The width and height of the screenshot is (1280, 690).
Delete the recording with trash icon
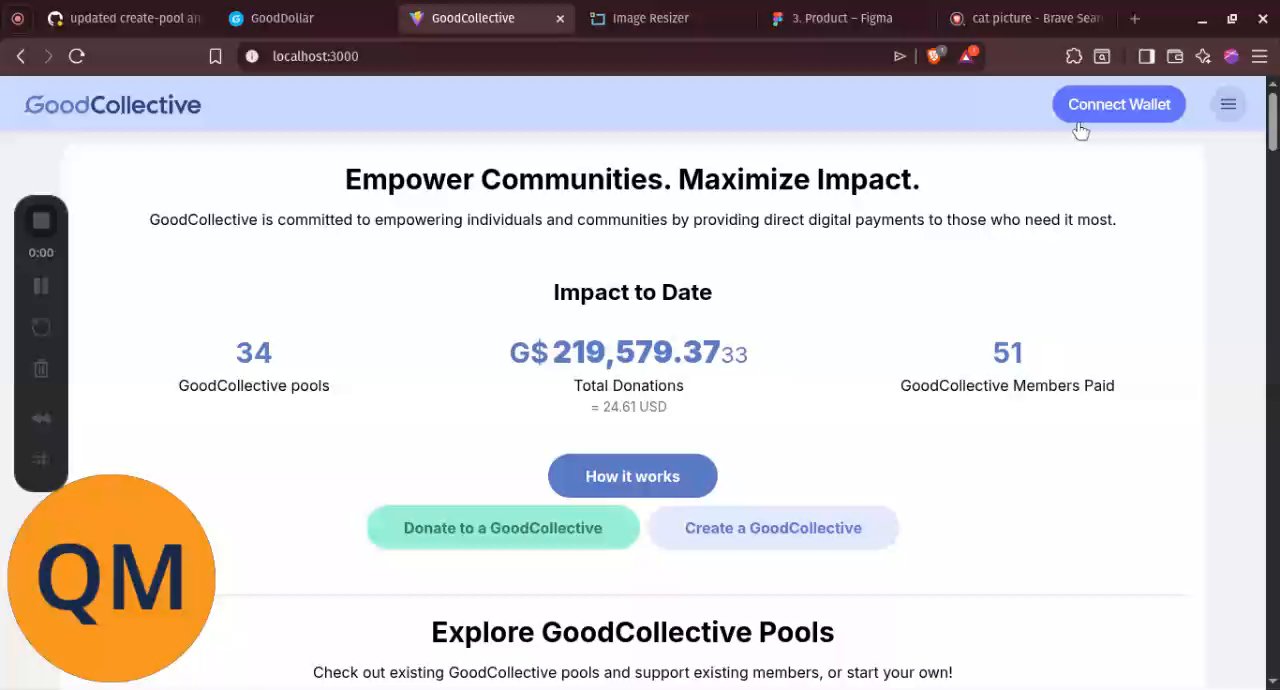[41, 369]
